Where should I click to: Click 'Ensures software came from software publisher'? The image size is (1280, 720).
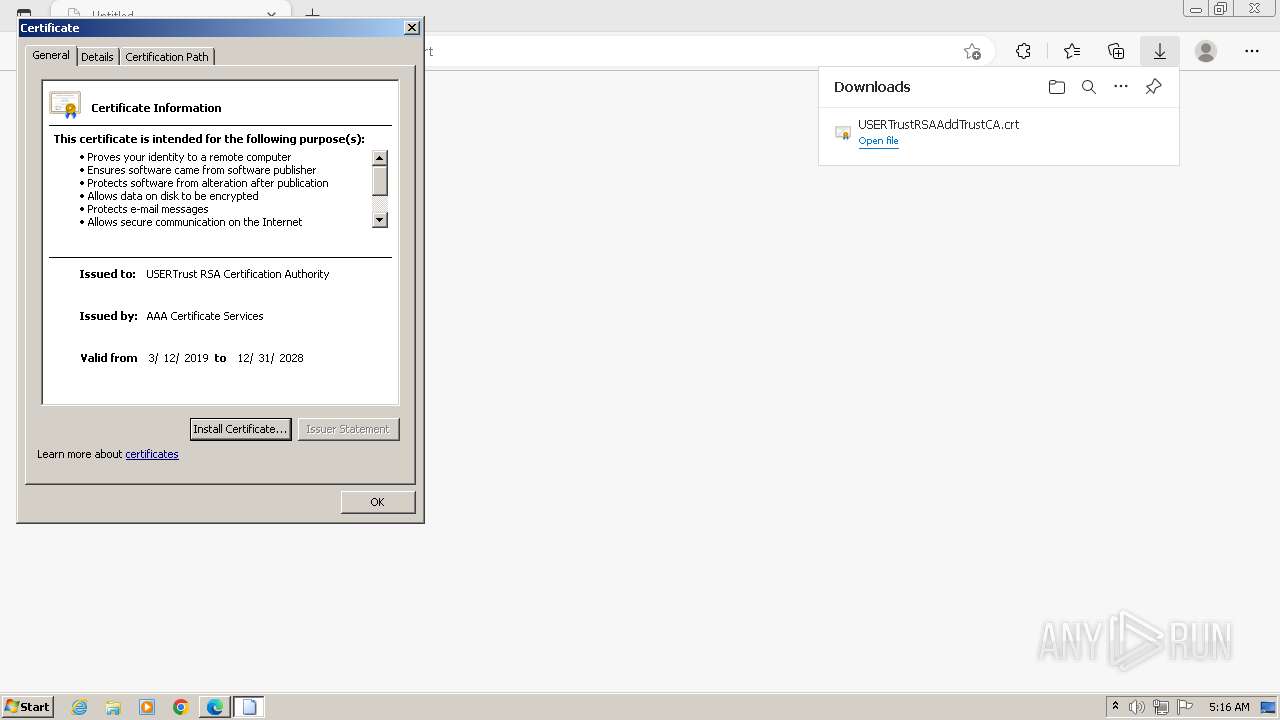pos(202,170)
